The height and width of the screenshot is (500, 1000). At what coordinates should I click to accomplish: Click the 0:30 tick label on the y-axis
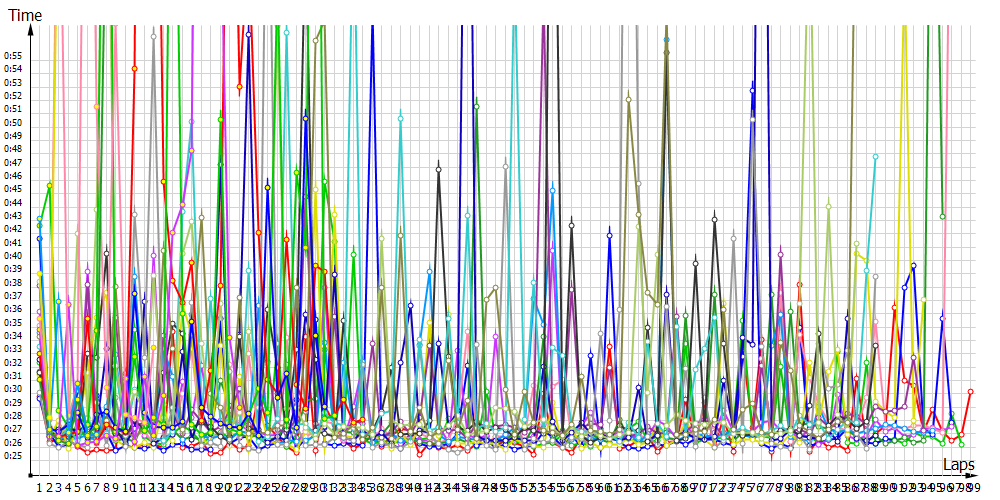(x=13, y=389)
